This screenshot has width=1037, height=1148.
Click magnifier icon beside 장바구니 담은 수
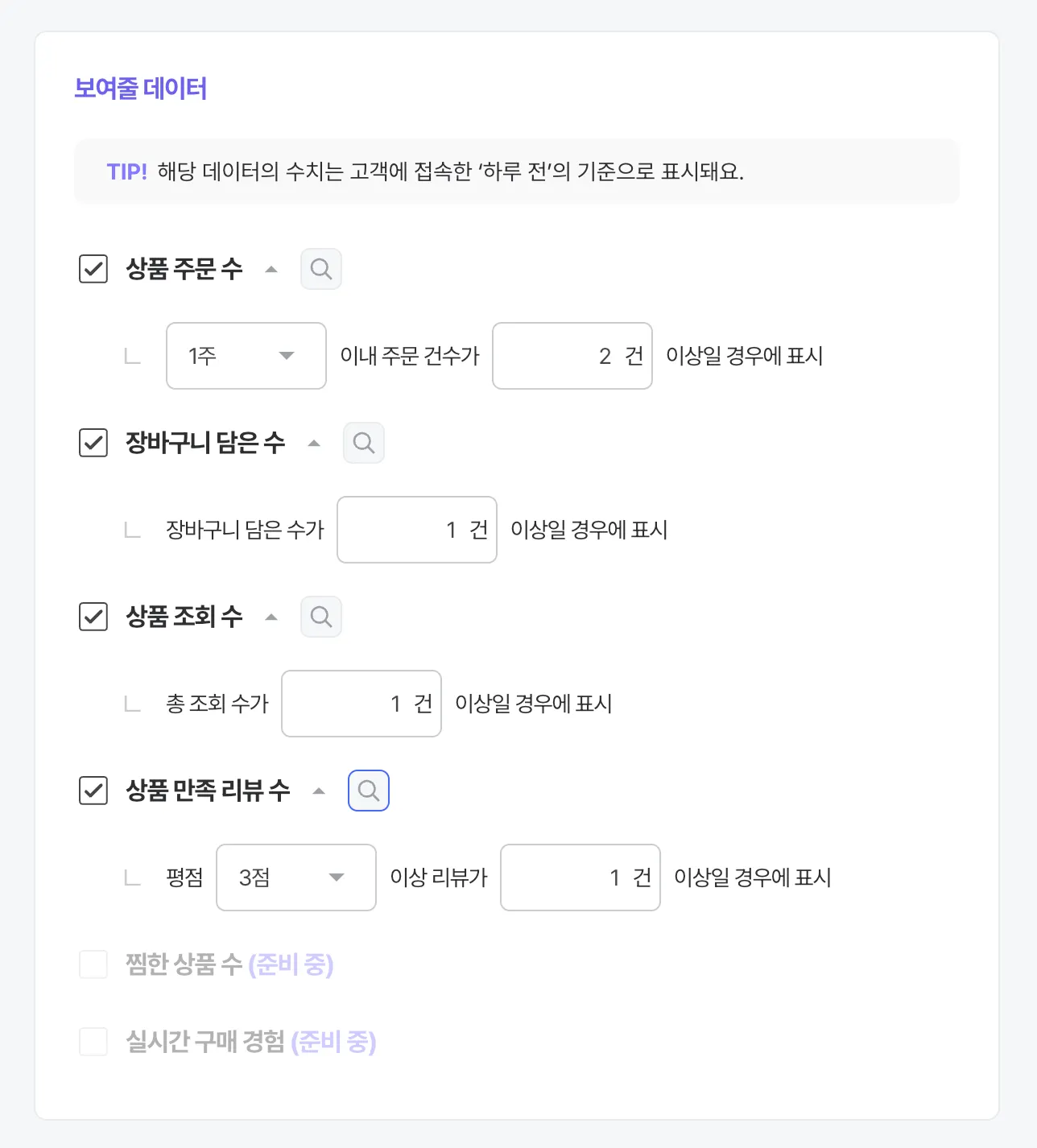[x=364, y=443]
